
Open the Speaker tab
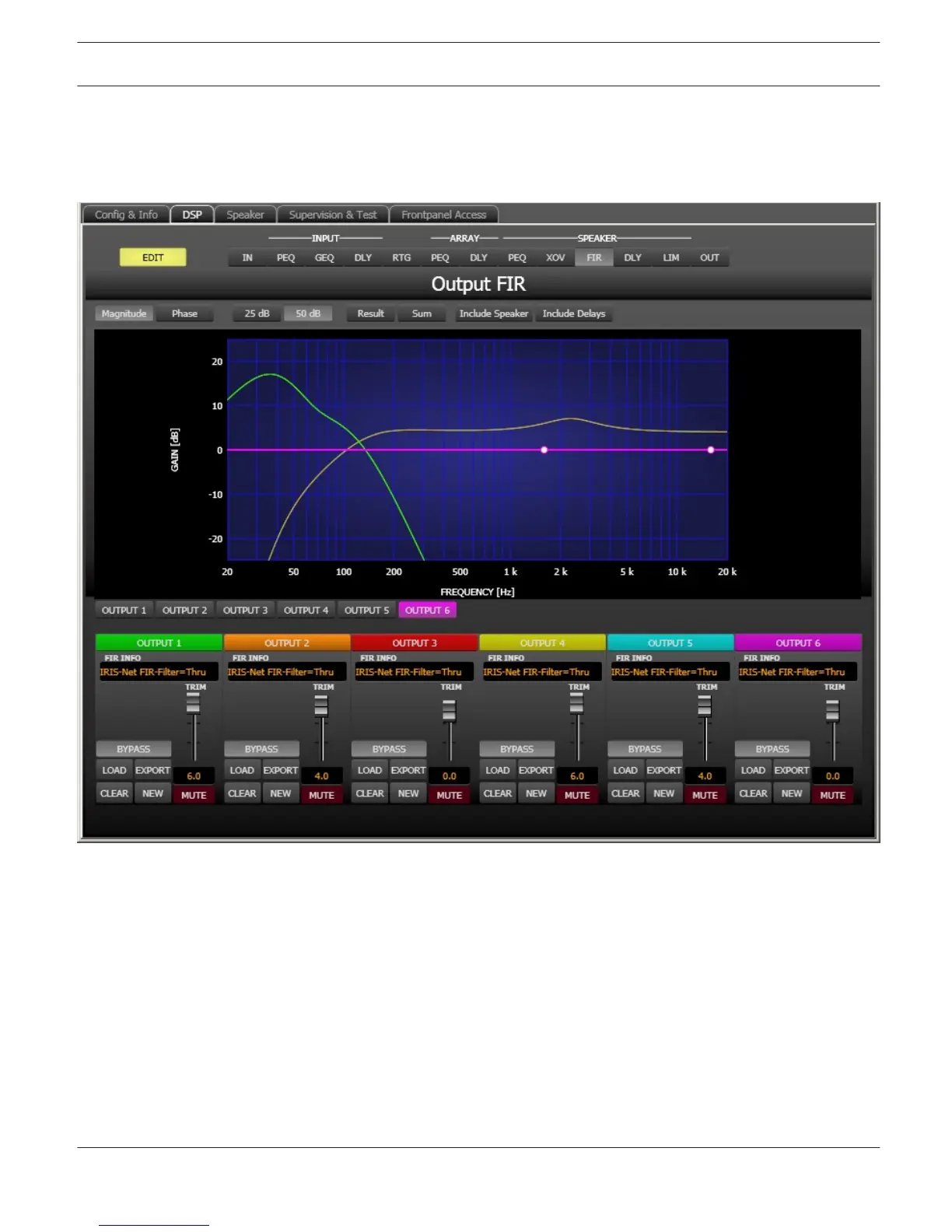tap(245, 215)
